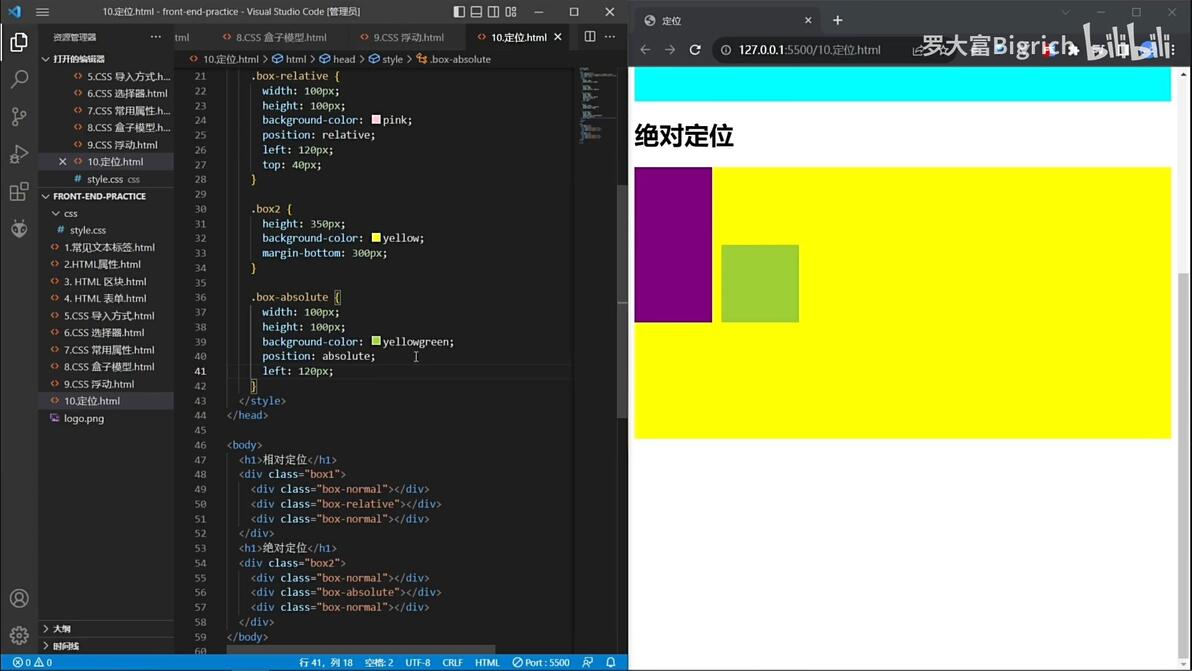Open notifications bell in status bar
Image resolution: width=1192 pixels, height=671 pixels.
[x=610, y=663]
